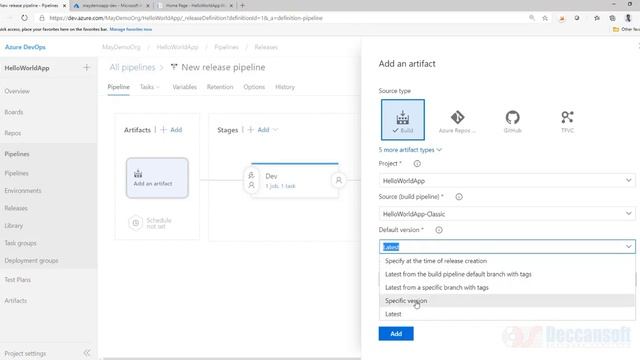Select the Azure Repos source type
The height and width of the screenshot is (360, 640).
click(x=457, y=121)
